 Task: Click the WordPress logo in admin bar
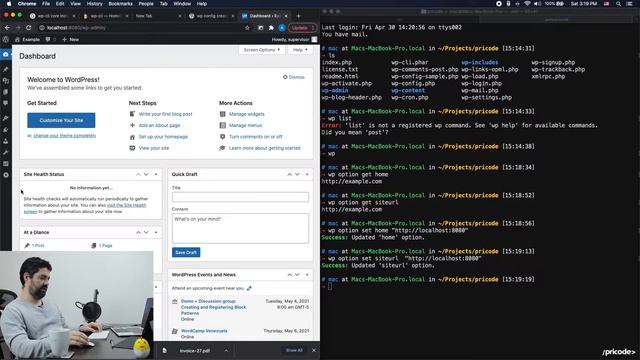click(6, 40)
